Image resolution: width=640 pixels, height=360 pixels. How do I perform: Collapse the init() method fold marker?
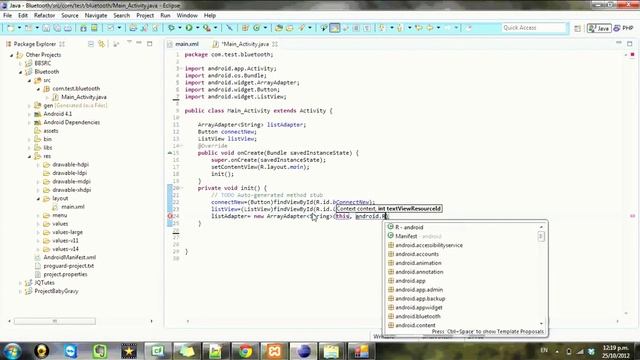pyautogui.click(x=181, y=188)
